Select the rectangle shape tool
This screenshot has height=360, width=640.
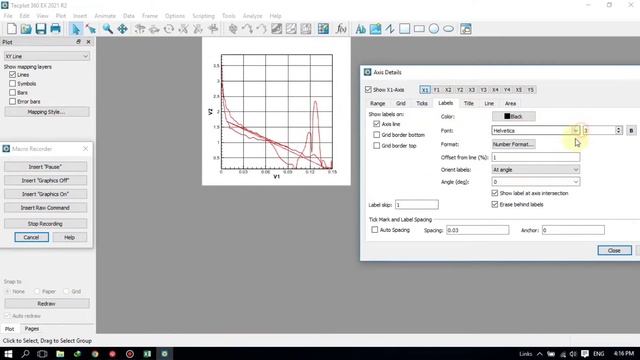419,29
